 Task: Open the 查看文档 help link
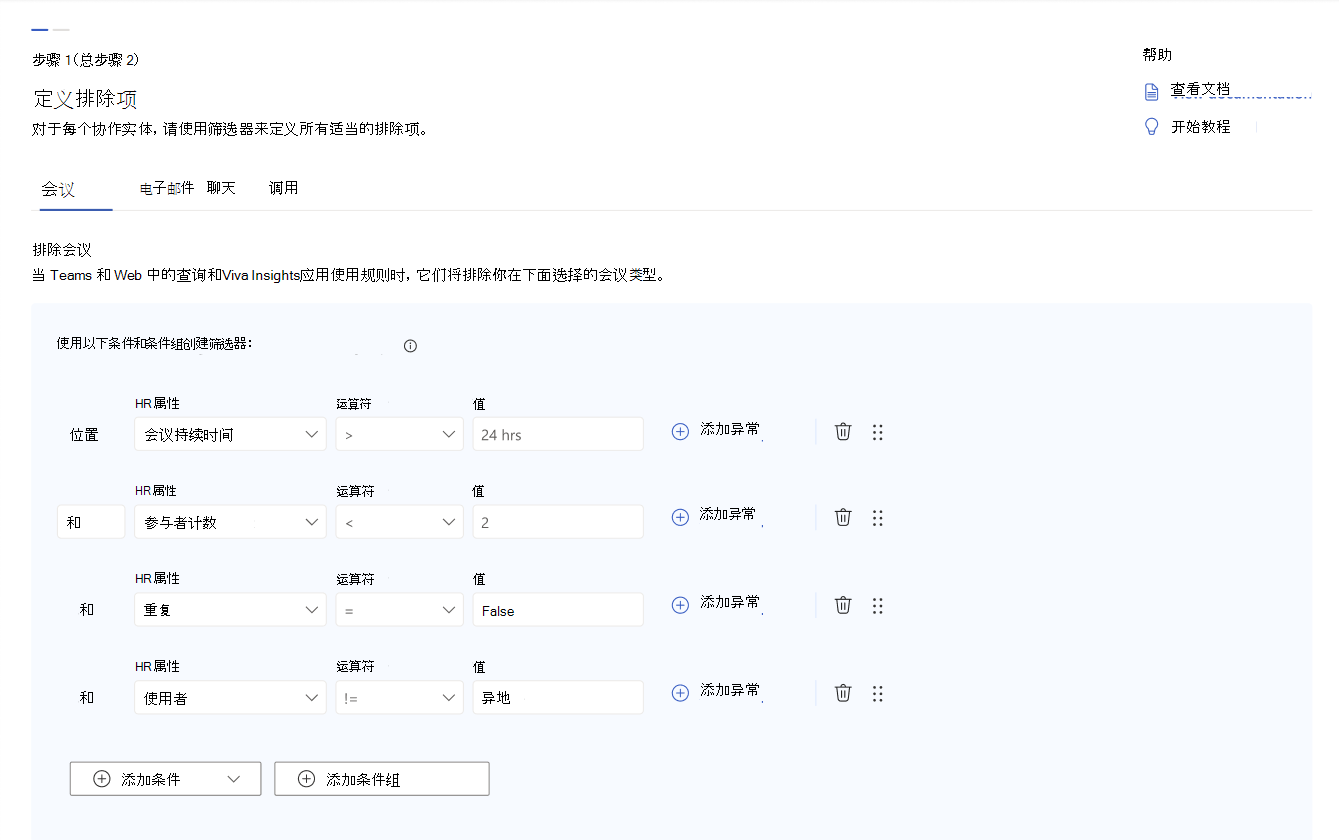click(1201, 90)
